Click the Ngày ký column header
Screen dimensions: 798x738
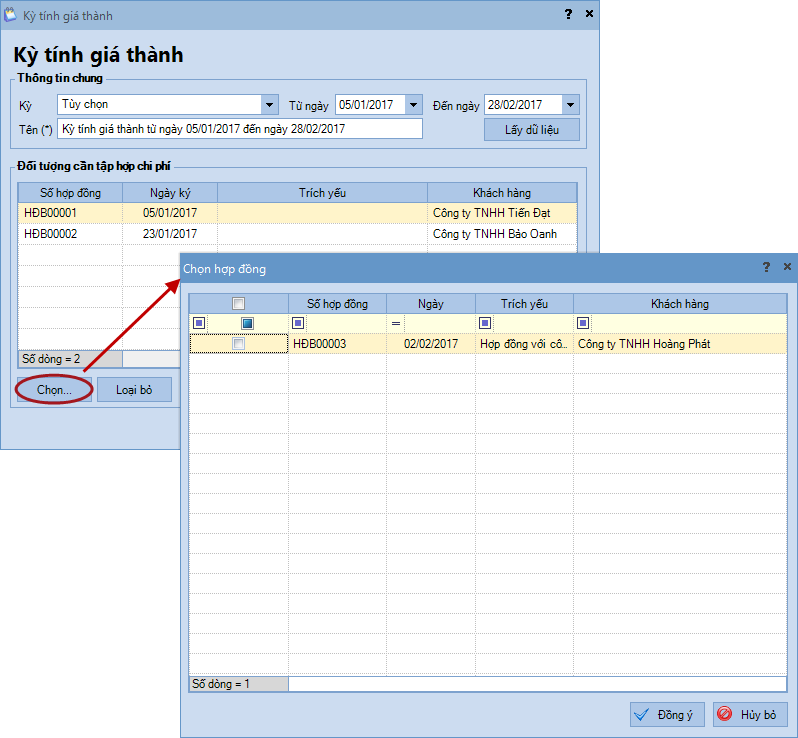[x=170, y=192]
